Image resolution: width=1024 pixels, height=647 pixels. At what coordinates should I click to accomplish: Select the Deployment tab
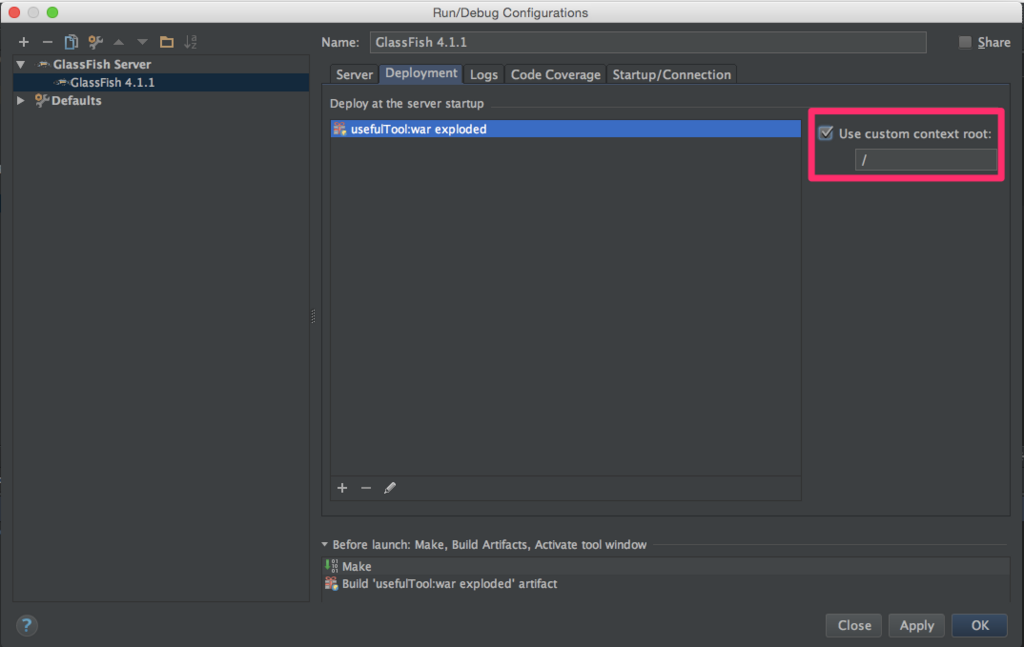click(421, 73)
